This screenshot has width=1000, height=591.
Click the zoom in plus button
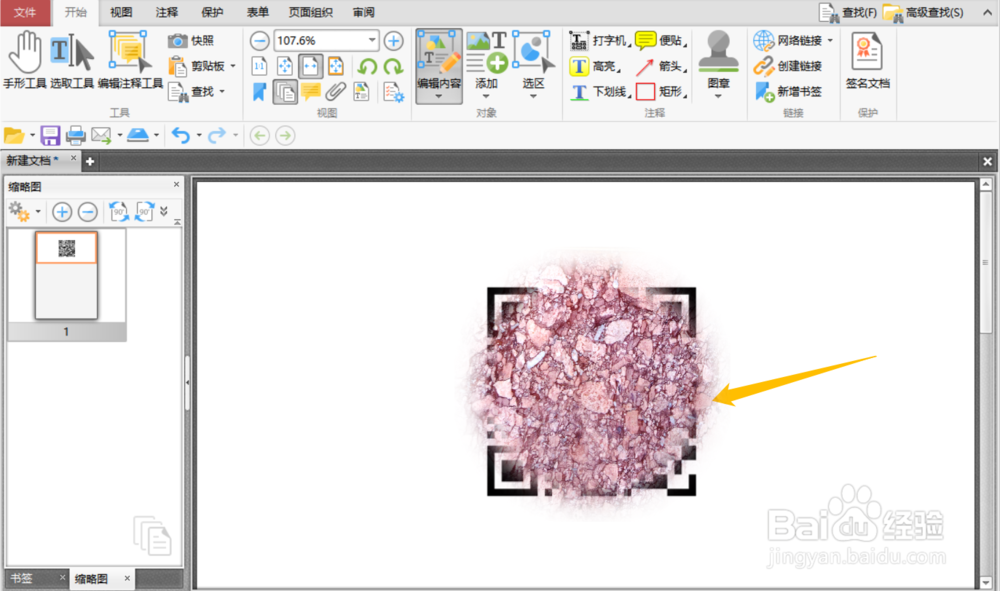[393, 41]
